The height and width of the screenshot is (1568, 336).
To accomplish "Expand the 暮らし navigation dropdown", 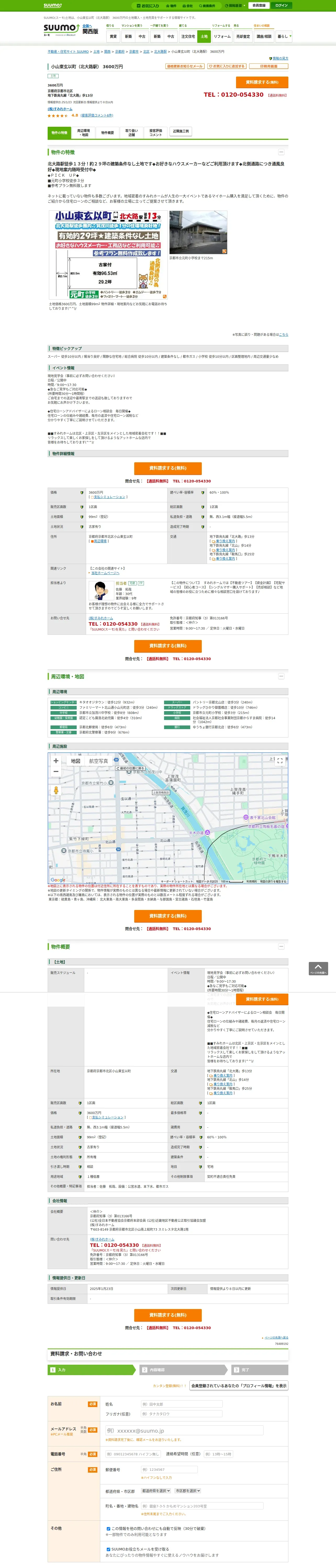I will (284, 37).
